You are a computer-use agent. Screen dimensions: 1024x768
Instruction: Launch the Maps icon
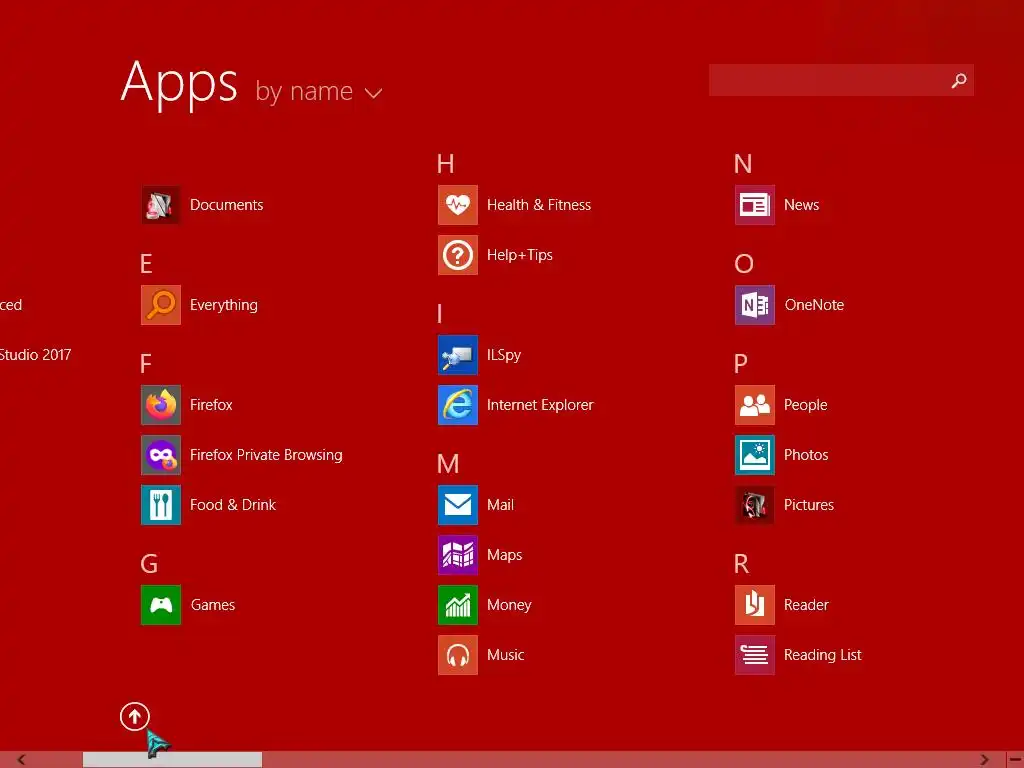click(x=458, y=554)
